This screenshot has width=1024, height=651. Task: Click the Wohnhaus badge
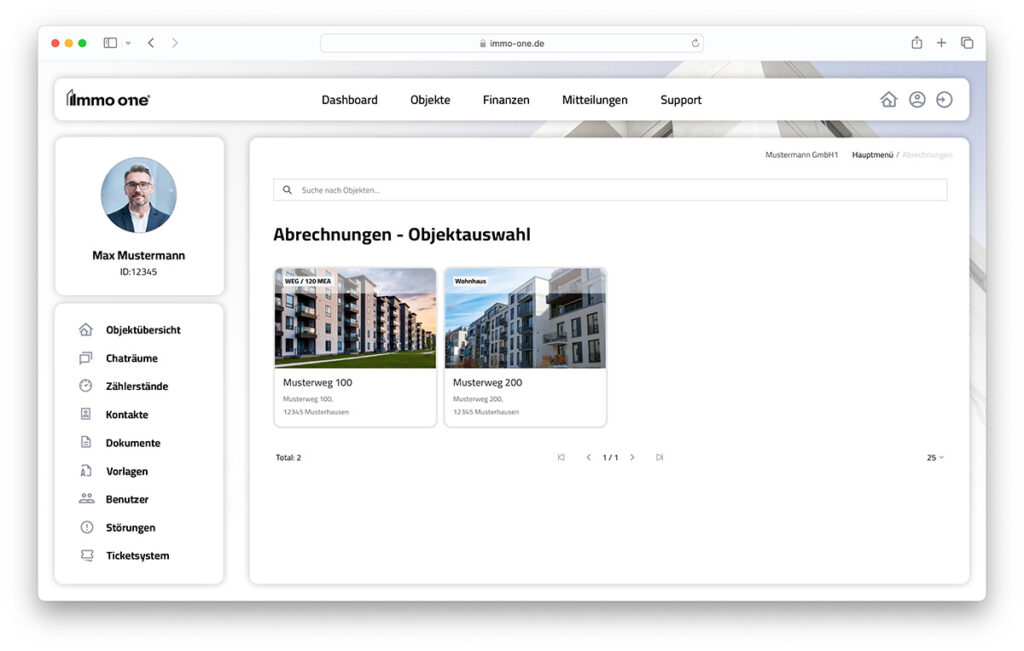(470, 281)
